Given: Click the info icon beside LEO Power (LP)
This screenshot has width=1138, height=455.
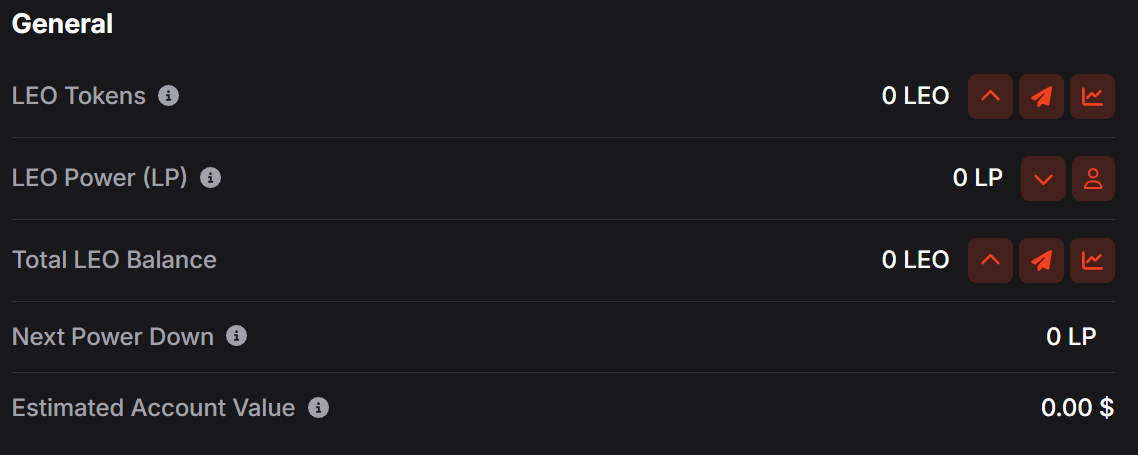Looking at the screenshot, I should pos(210,178).
